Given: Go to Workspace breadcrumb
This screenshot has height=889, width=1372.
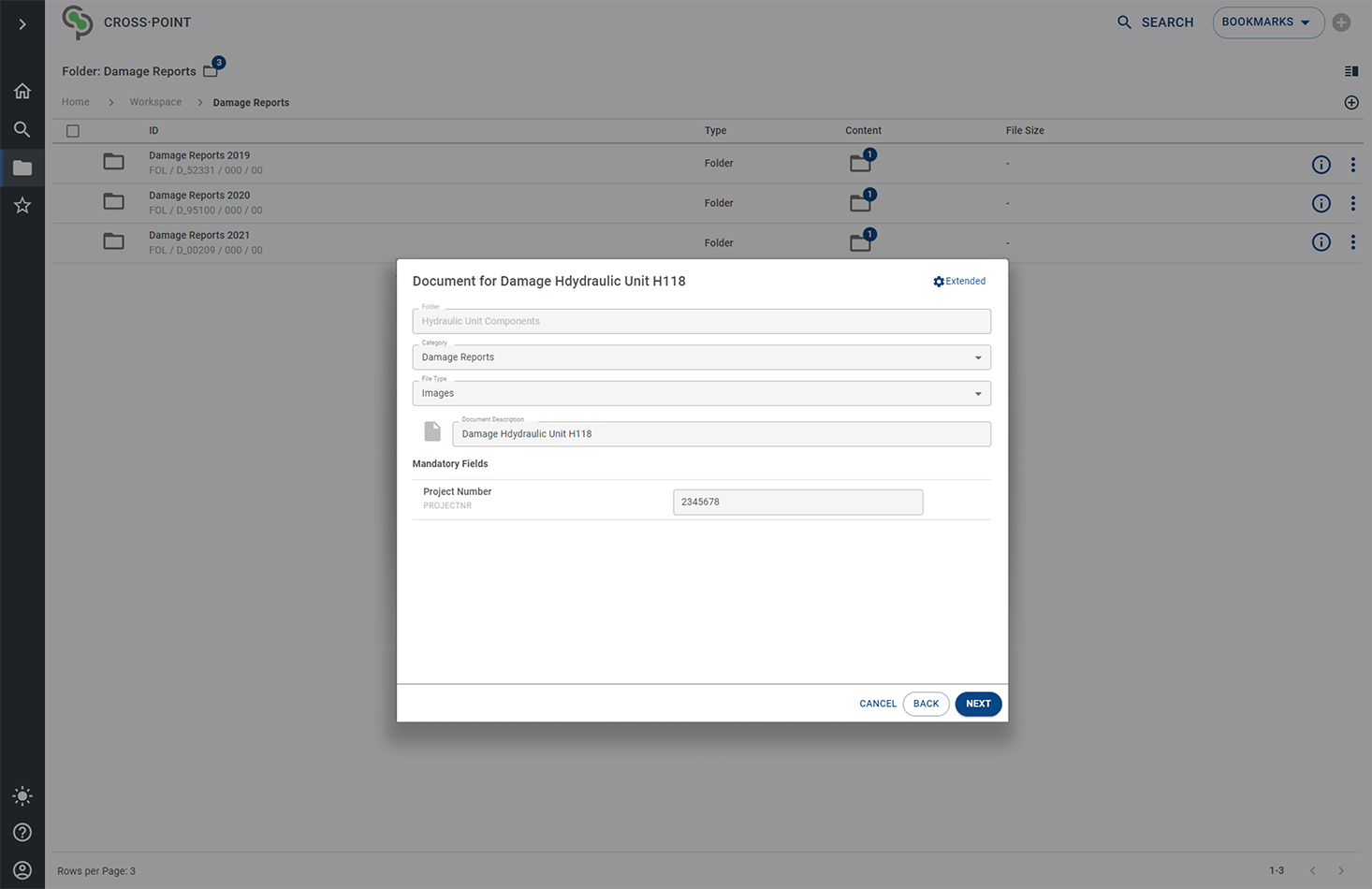Looking at the screenshot, I should pyautogui.click(x=155, y=102).
